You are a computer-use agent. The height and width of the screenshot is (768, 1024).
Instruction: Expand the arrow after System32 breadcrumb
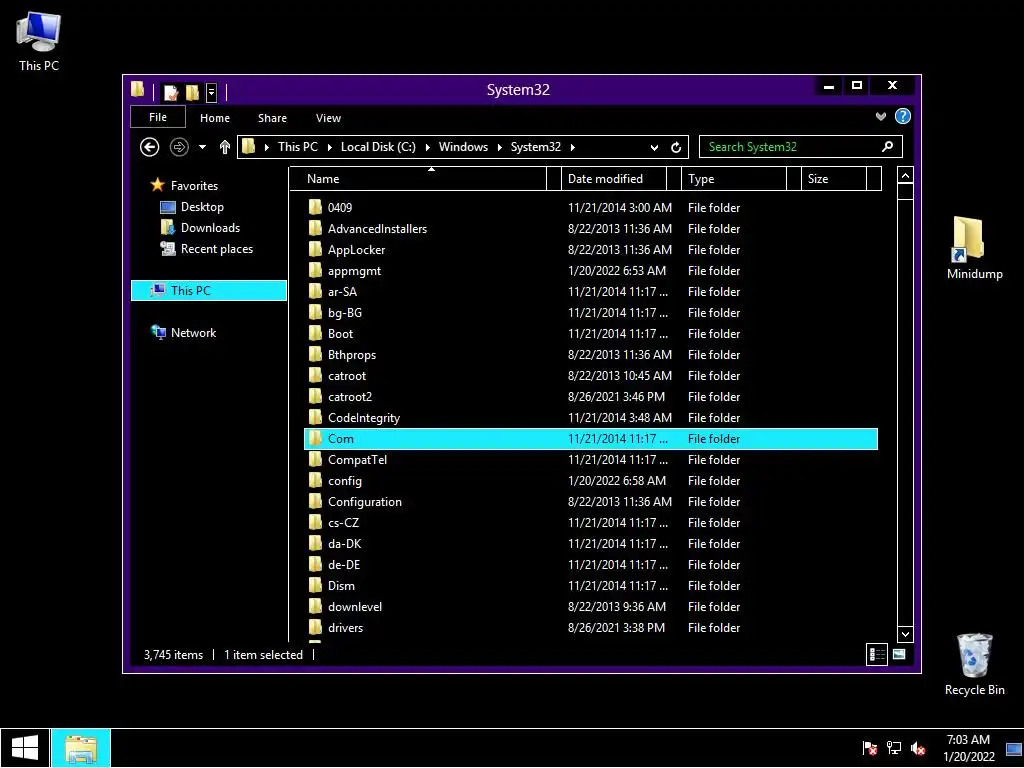(x=573, y=148)
